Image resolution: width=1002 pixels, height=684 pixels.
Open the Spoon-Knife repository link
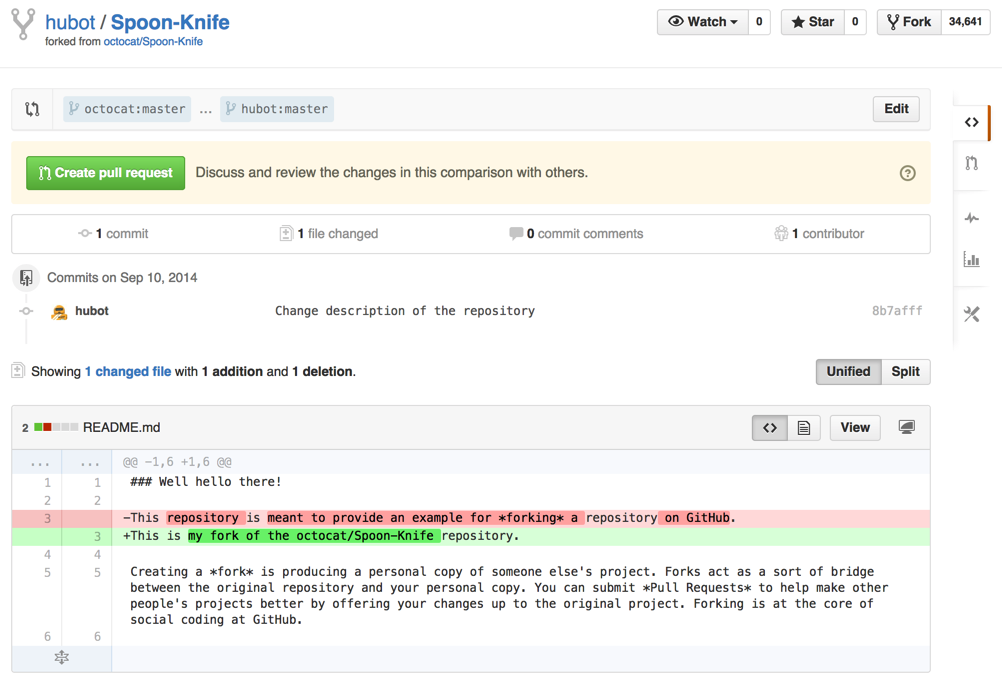click(170, 22)
